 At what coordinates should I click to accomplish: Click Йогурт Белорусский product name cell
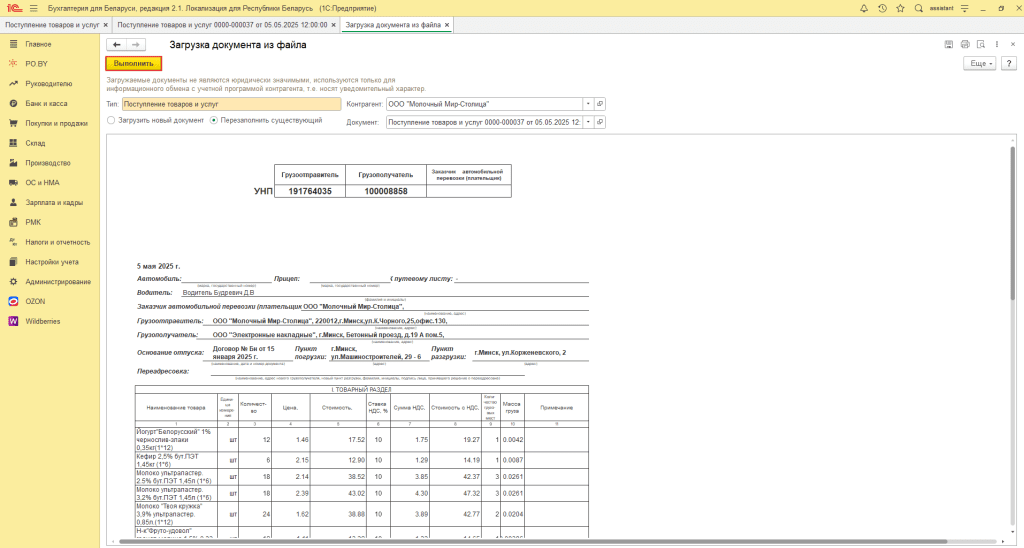[x=176, y=440]
